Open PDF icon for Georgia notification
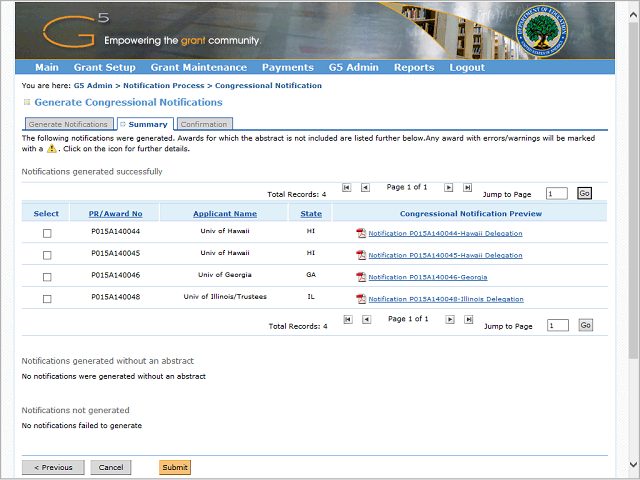Image resolution: width=640 pixels, height=480 pixels. coord(361,277)
